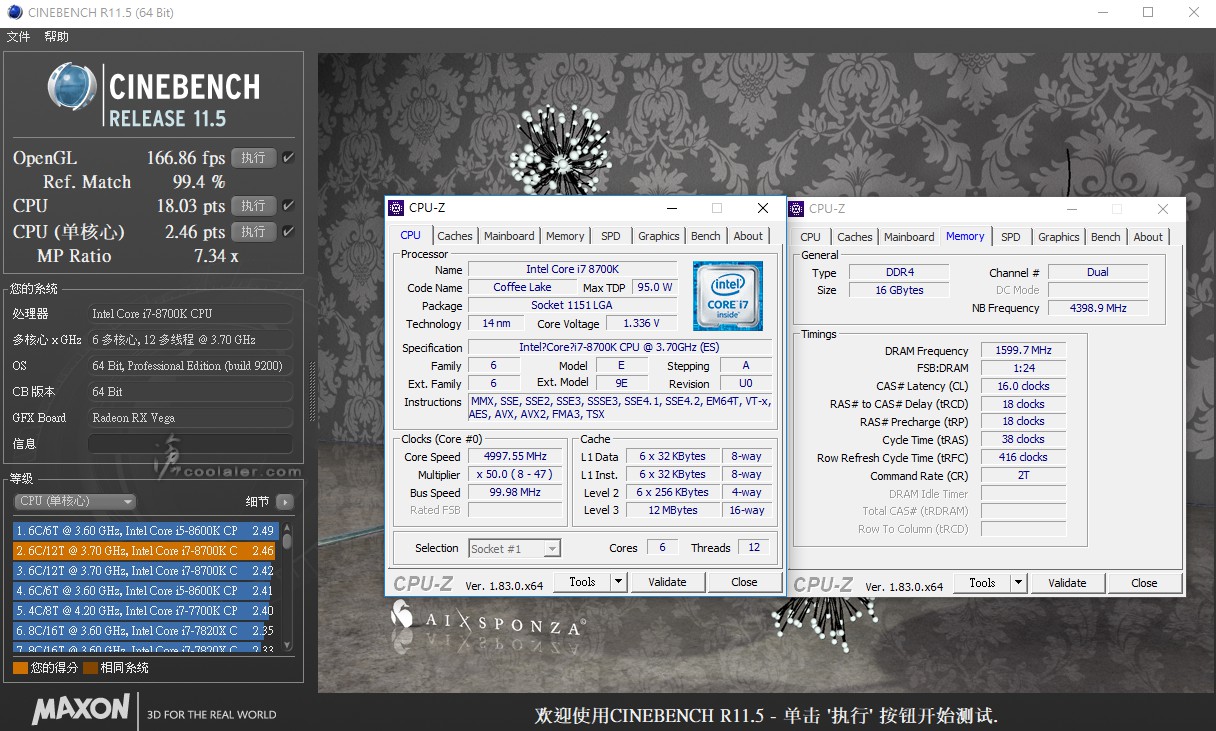Screen dimensions: 1216x731
Task: Click the Core Voltage value 1.336 V
Action: tap(642, 324)
